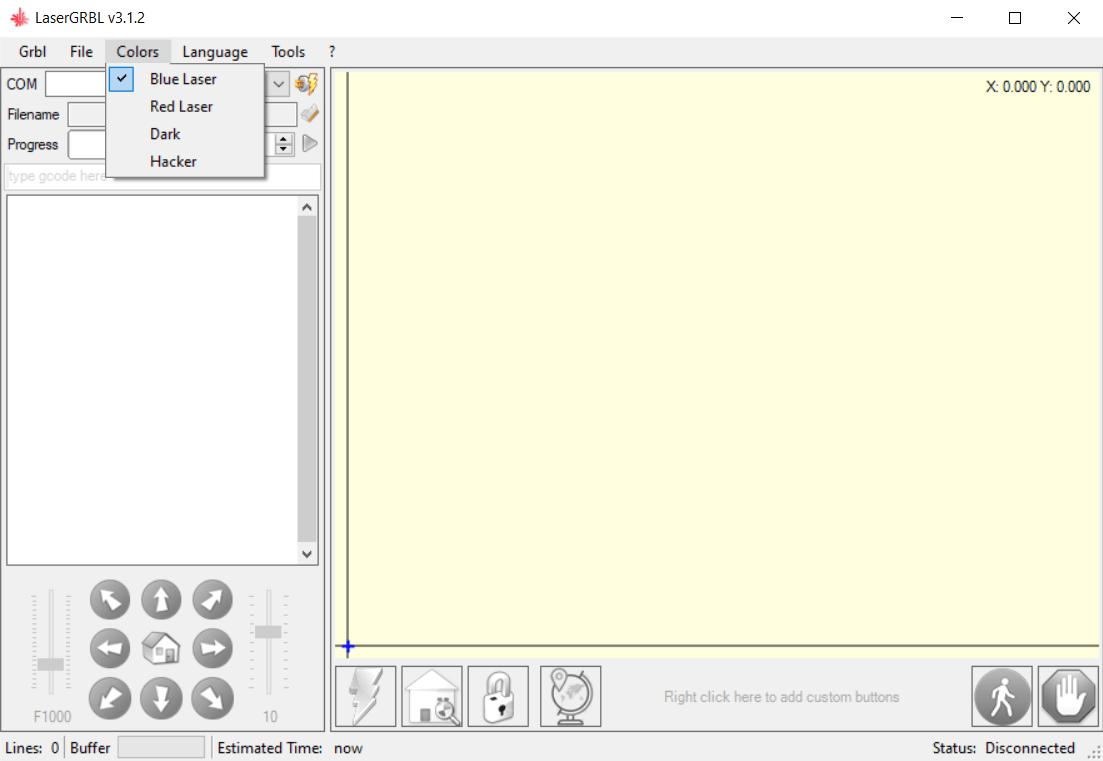Open the Tools menu
The width and height of the screenshot is (1103, 761).
(x=288, y=51)
